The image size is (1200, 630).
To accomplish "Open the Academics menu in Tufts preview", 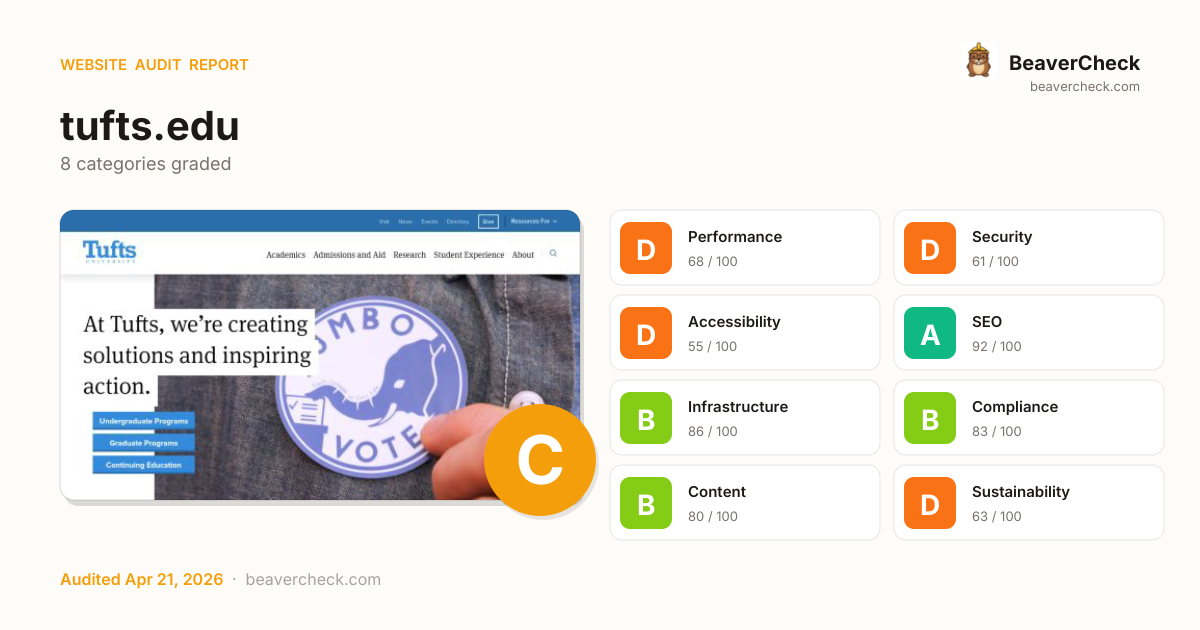I will 285,255.
